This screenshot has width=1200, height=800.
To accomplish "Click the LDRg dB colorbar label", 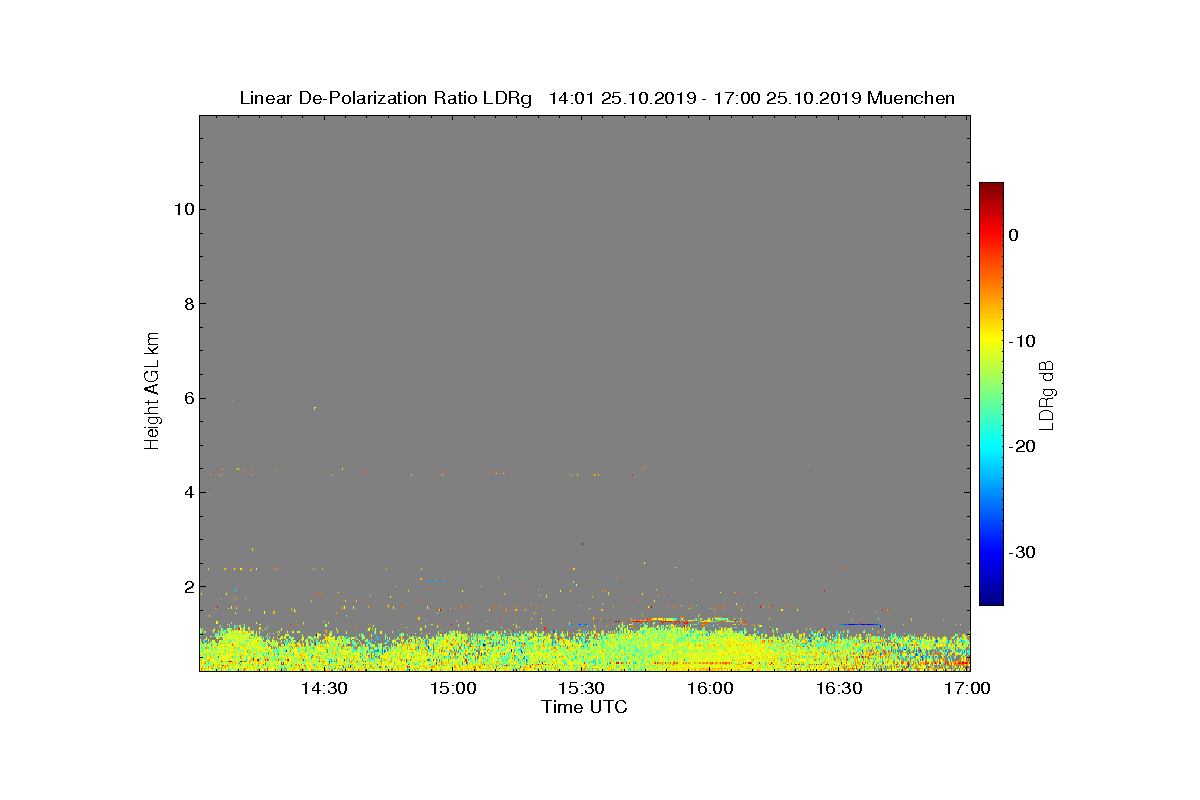I will coord(1047,394).
